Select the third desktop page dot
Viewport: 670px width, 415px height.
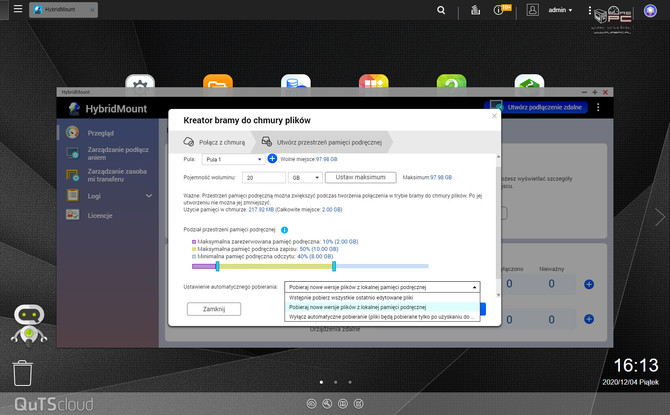(350, 382)
